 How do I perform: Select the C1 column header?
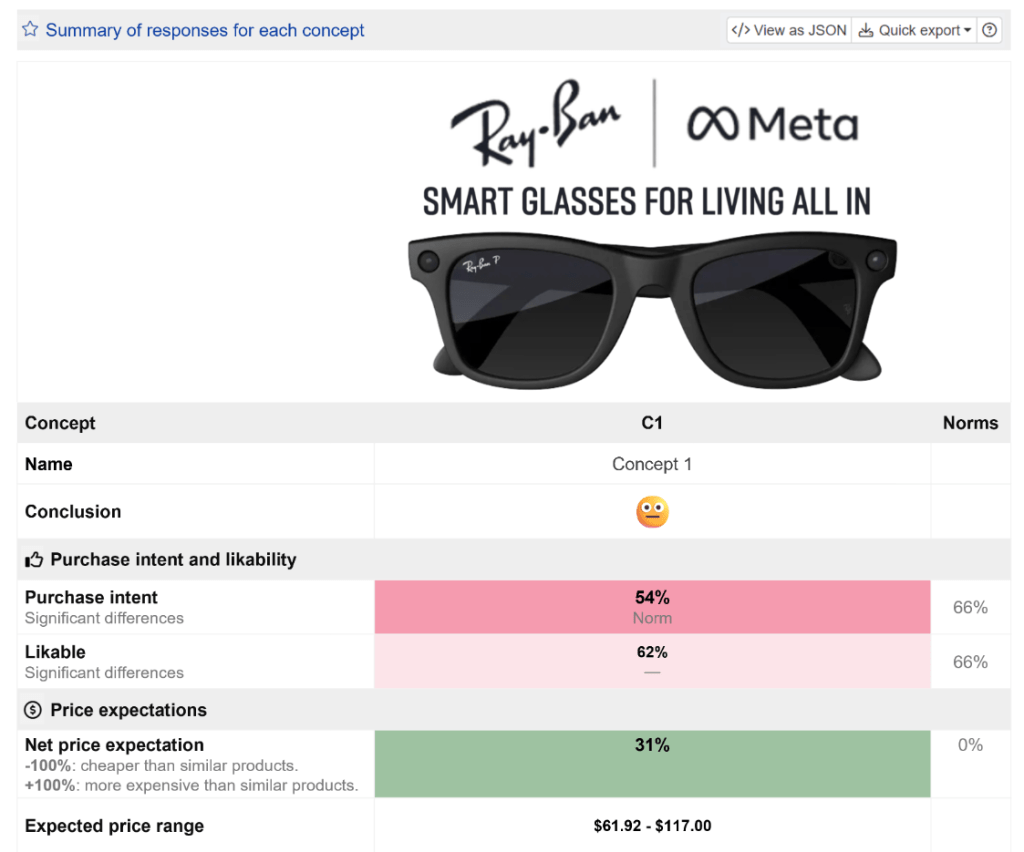pyautogui.click(x=652, y=423)
